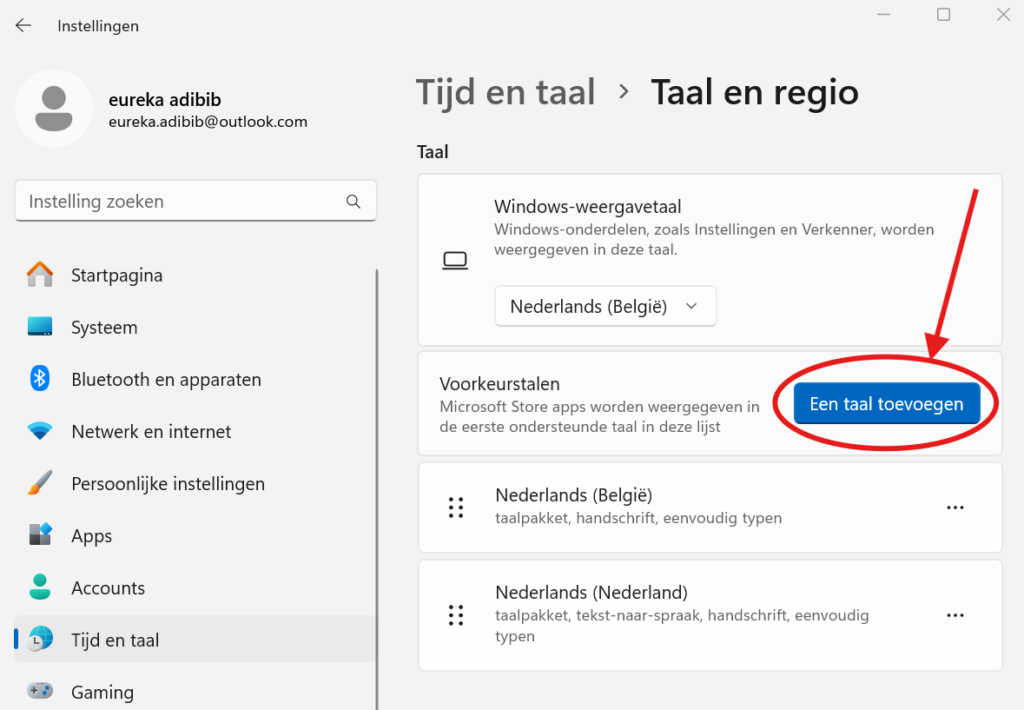Grab drag handle of Nederlands (België)
Viewport: 1024px width, 710px height.
[456, 507]
